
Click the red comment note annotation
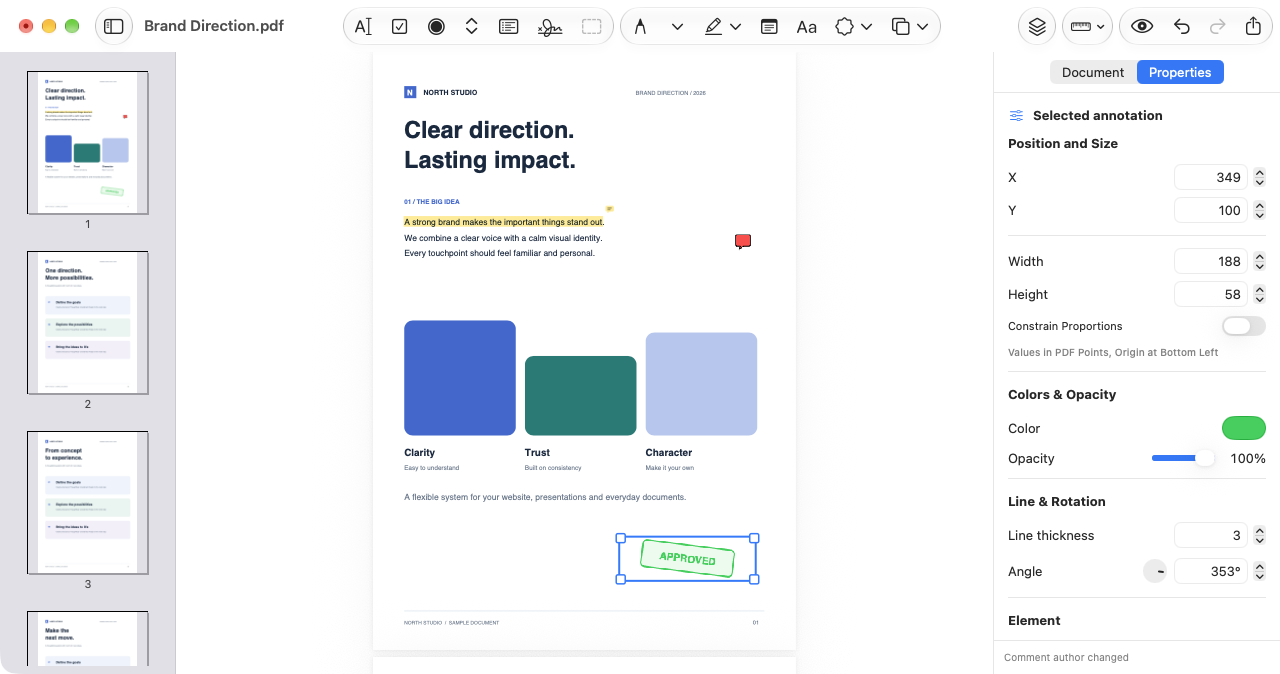743,241
